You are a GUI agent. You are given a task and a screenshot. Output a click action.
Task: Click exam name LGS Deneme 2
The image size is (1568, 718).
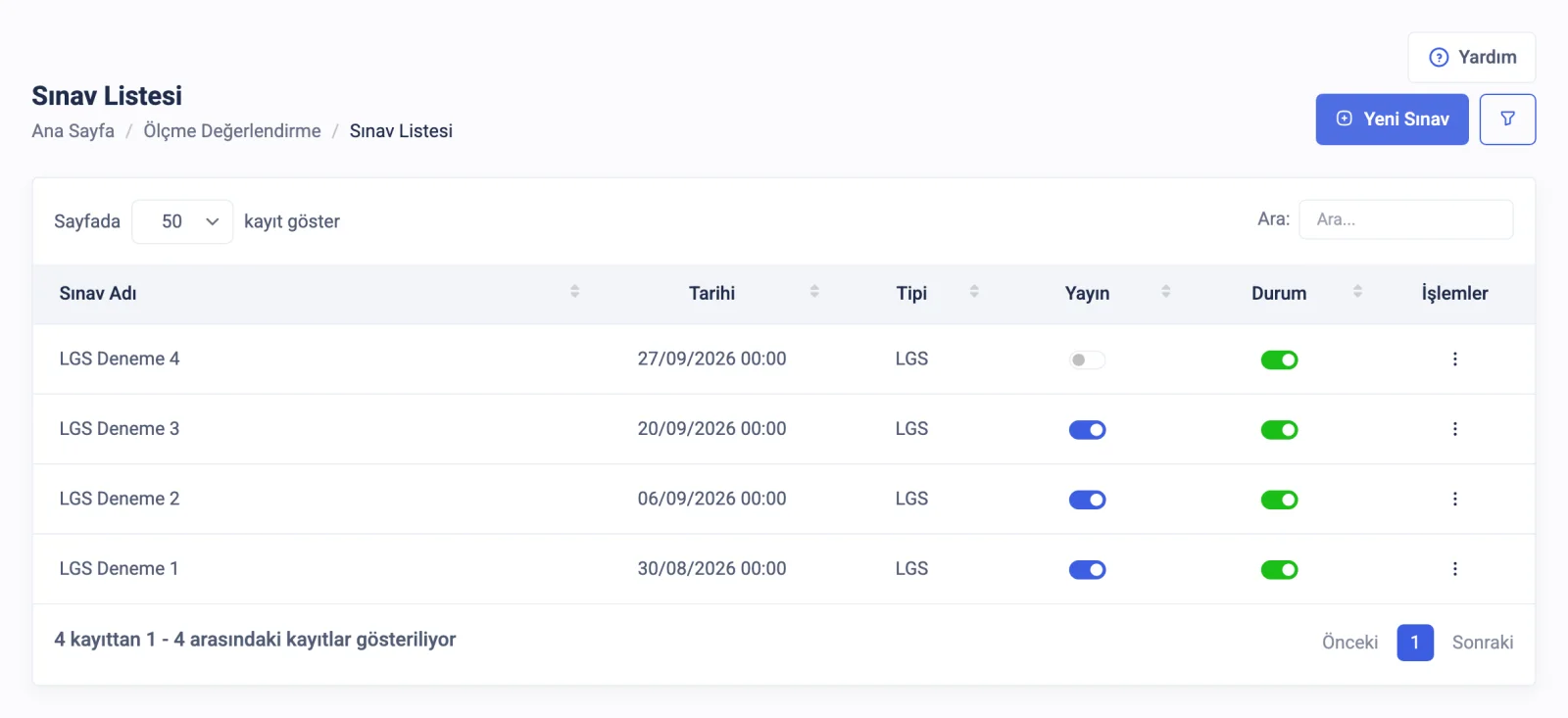pos(120,500)
